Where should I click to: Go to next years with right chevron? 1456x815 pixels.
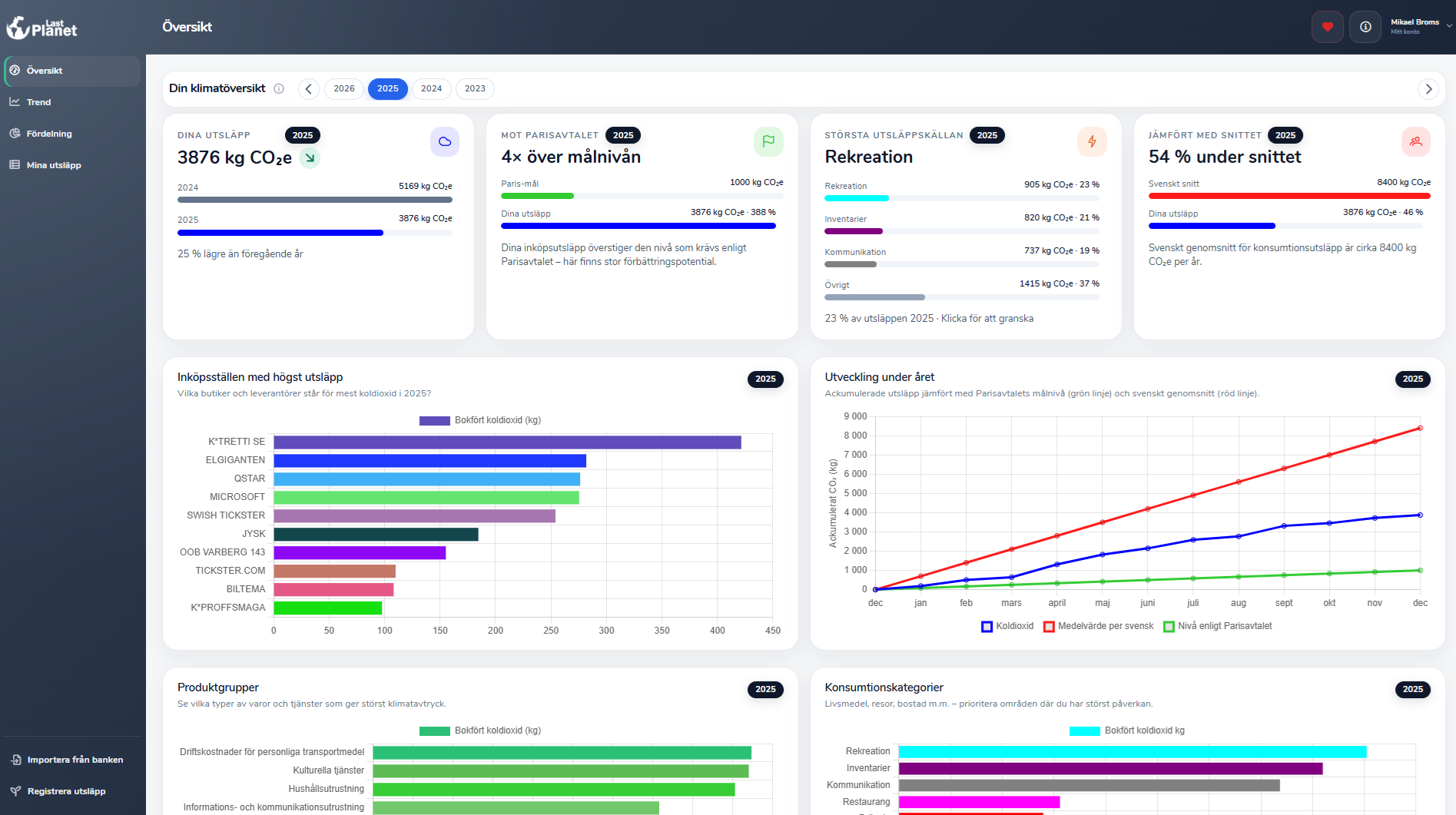tap(1428, 89)
